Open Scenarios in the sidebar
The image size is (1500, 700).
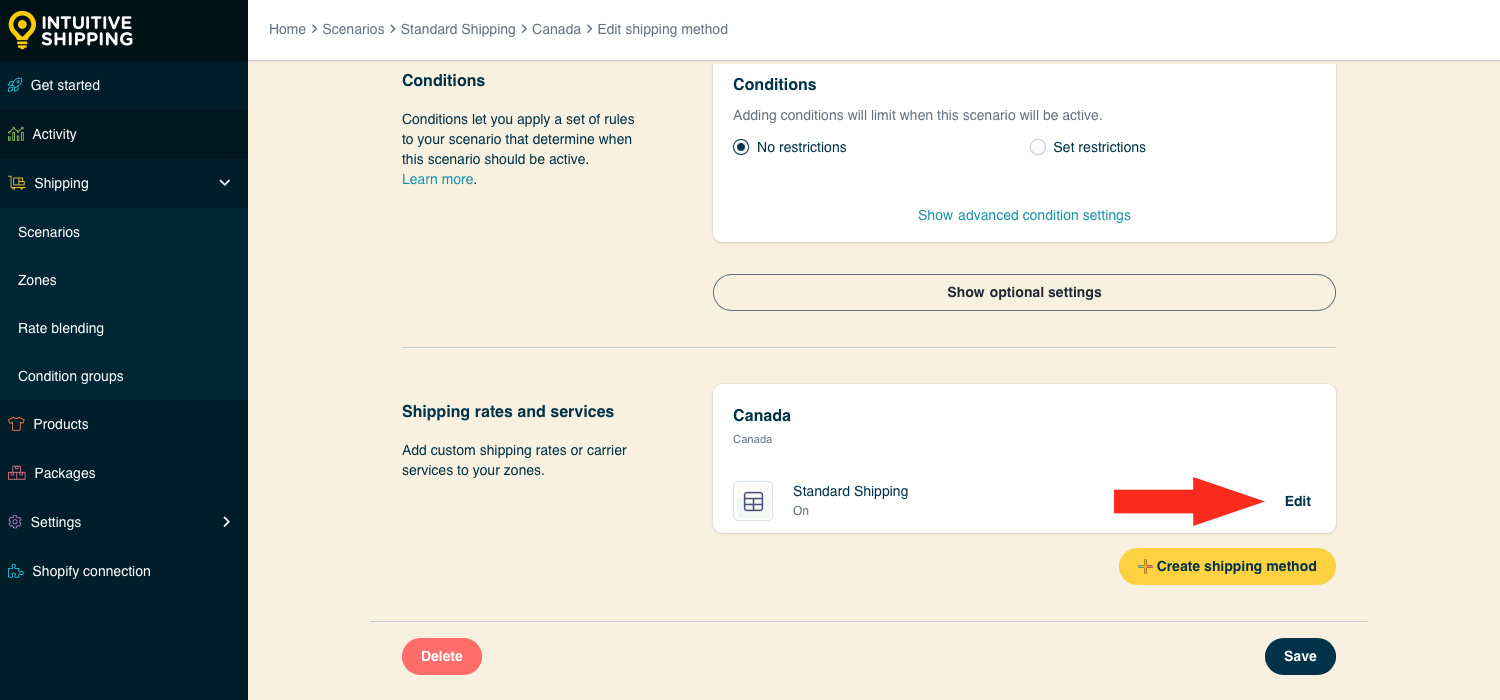point(49,232)
